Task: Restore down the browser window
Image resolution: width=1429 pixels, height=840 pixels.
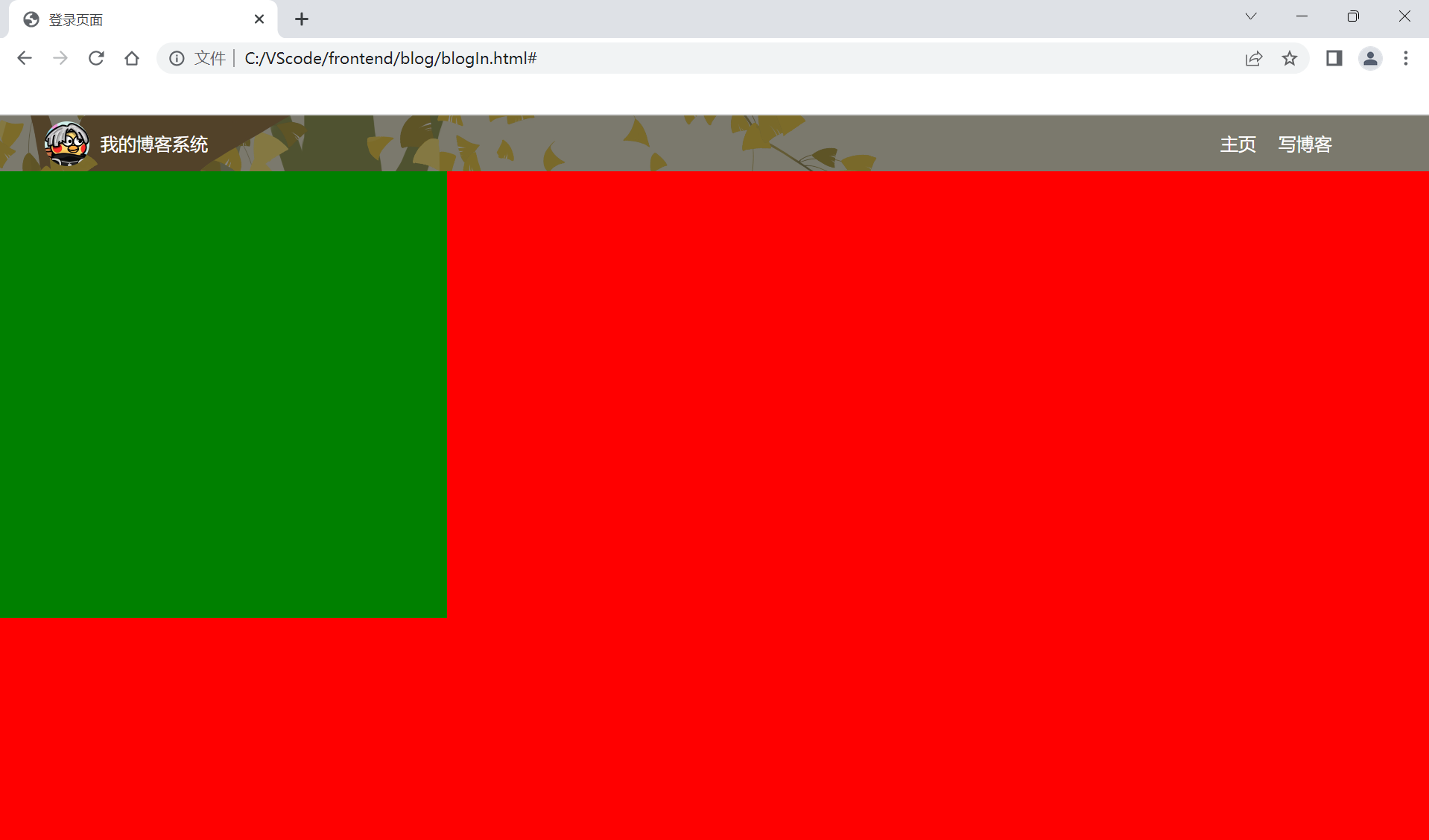Action: pyautogui.click(x=1353, y=16)
